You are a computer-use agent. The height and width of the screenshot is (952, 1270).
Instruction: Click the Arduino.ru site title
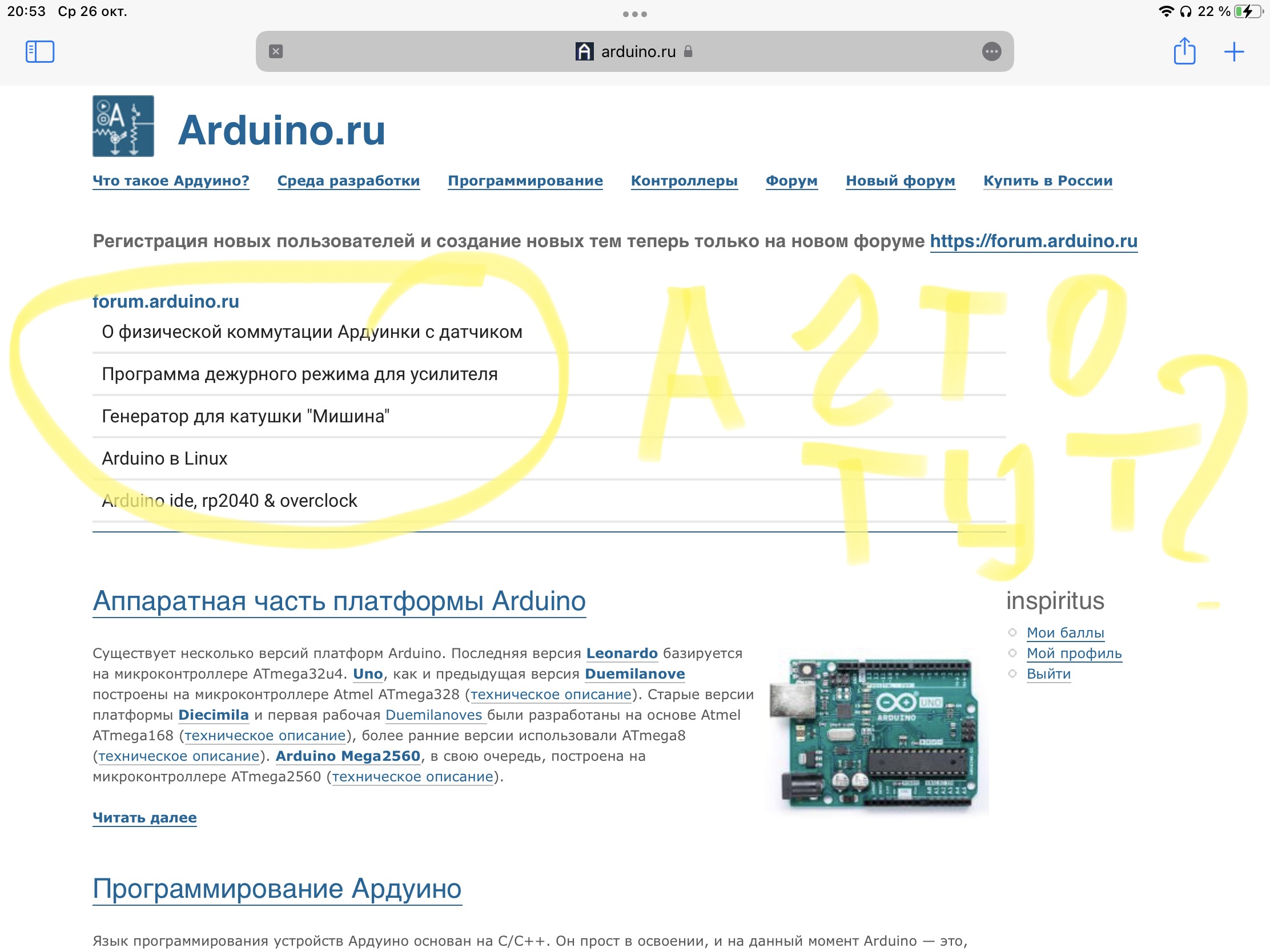click(x=282, y=130)
